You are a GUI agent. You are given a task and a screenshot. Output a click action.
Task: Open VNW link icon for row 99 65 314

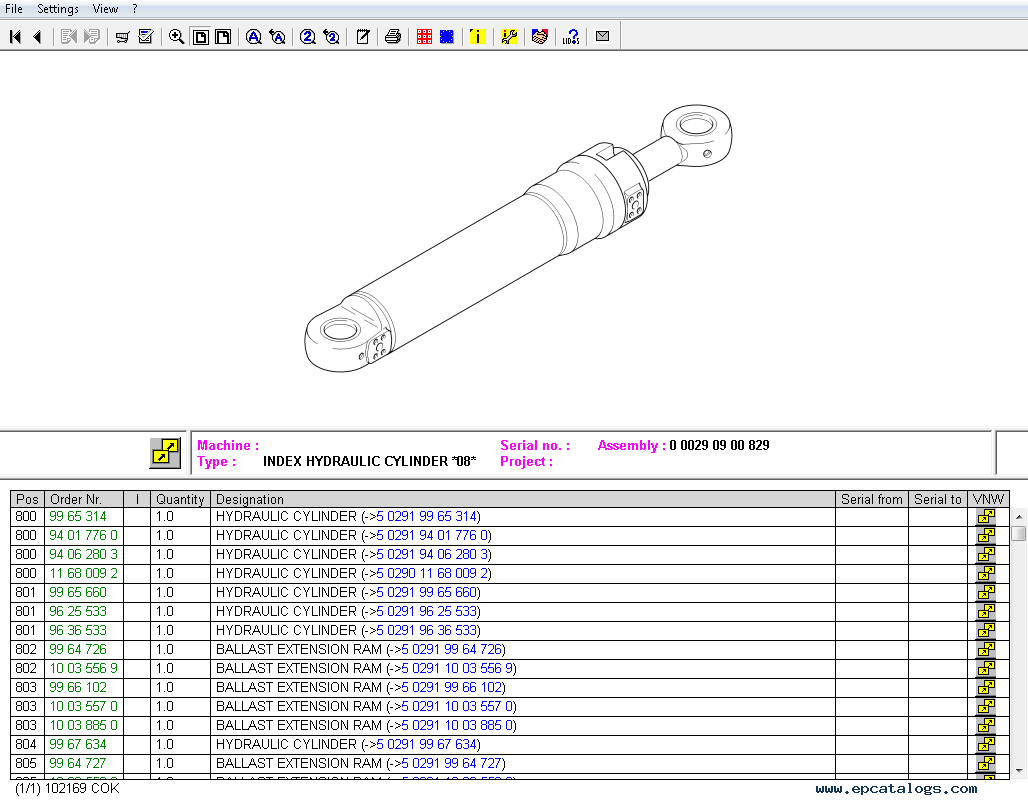(987, 517)
